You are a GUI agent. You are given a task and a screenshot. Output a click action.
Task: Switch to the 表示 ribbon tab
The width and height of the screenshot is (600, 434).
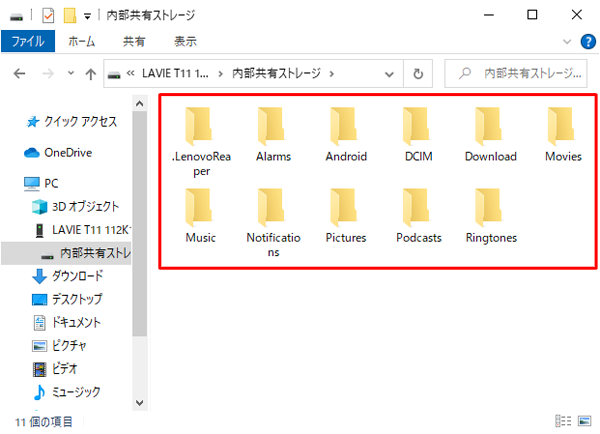click(185, 41)
